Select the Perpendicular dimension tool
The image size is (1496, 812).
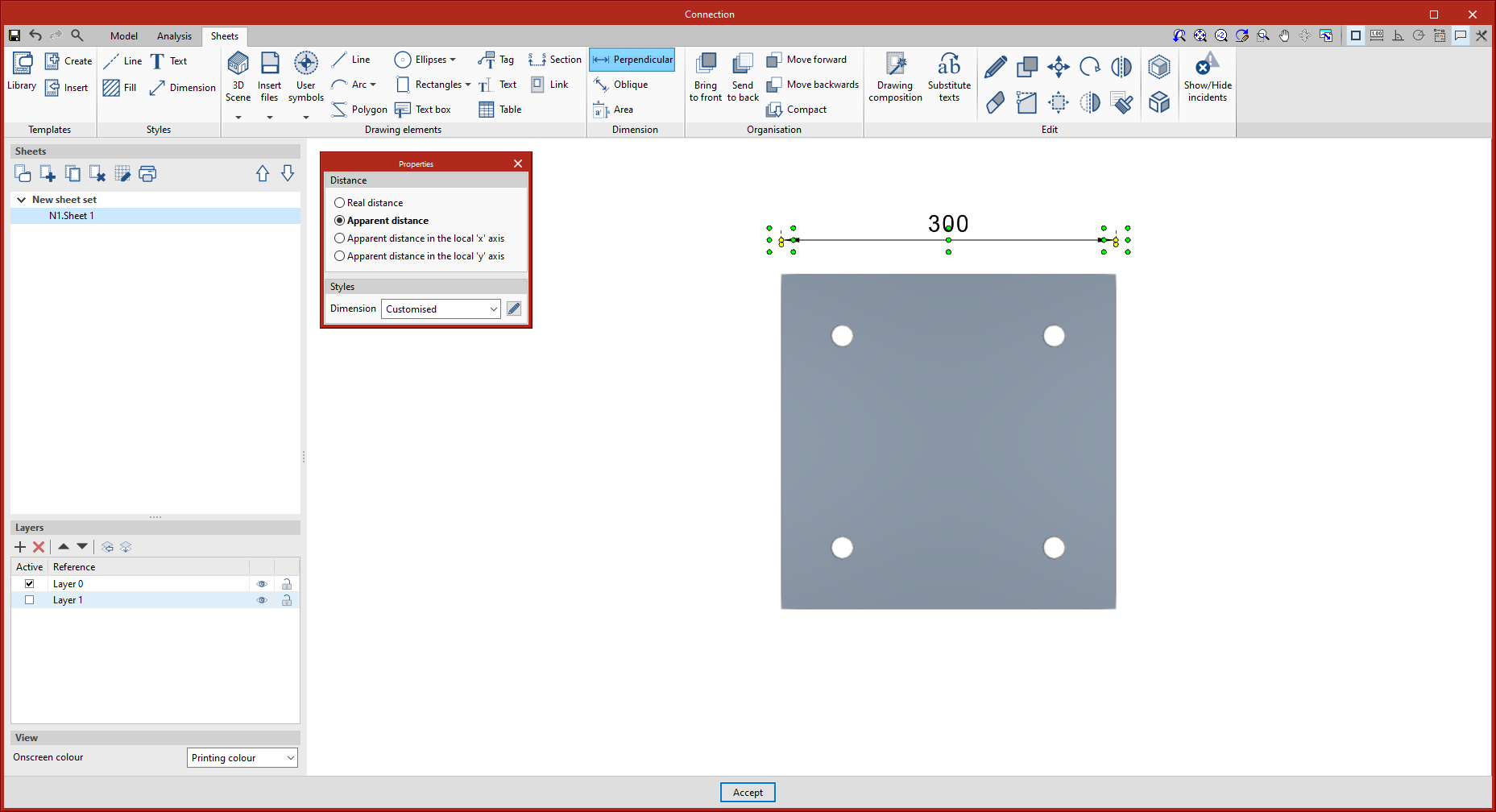[x=632, y=60]
